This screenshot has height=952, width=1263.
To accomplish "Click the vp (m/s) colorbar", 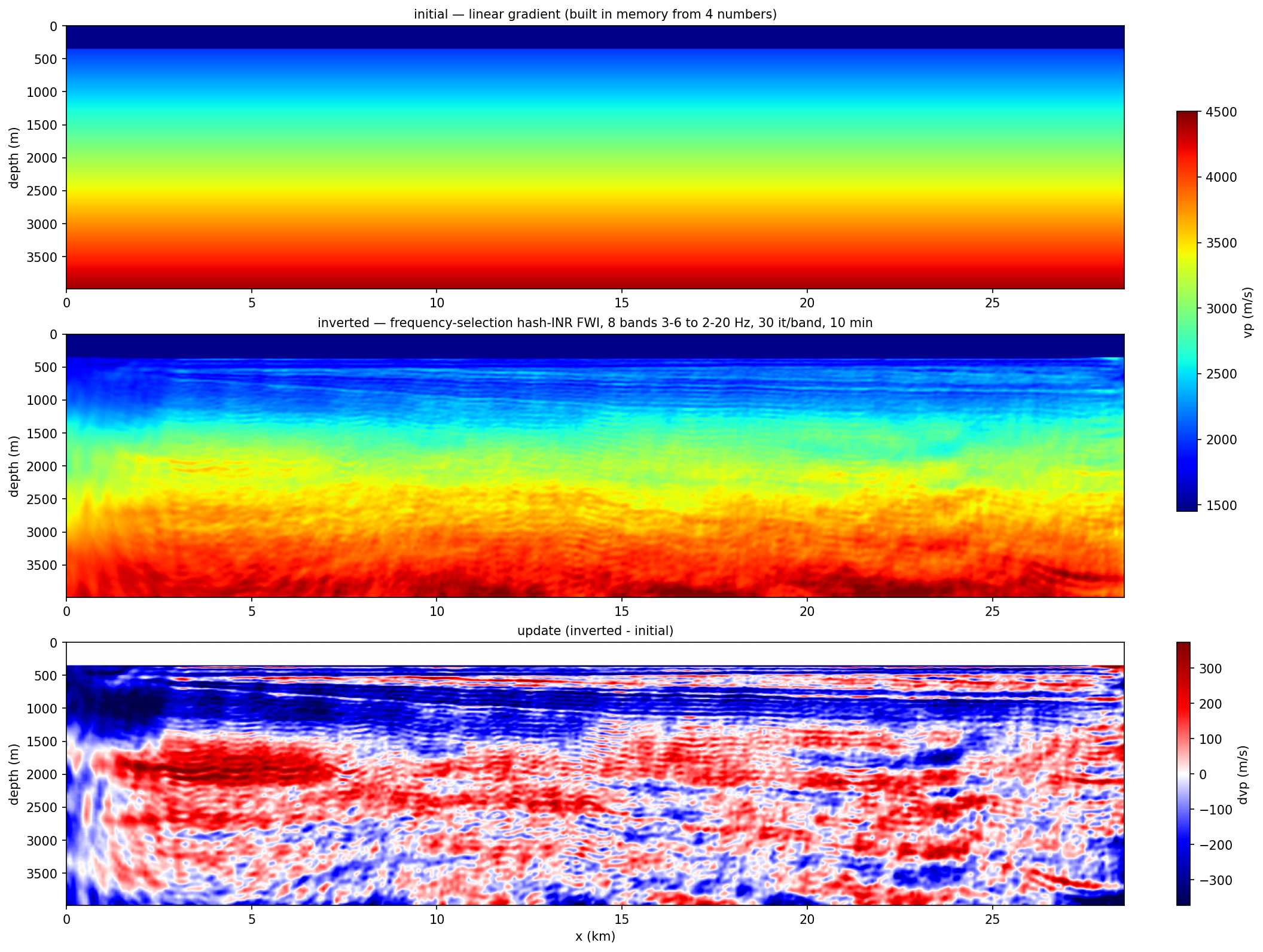I will pos(1187,311).
